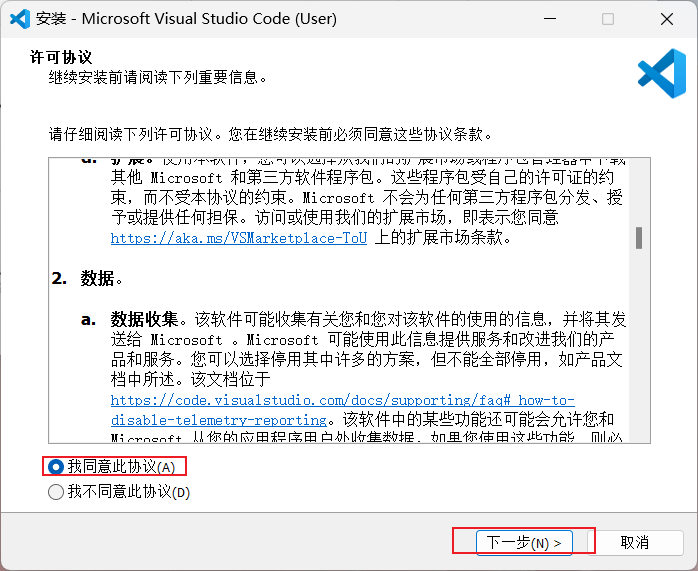698x571 pixels.
Task: Click the VS Code icon in title bar
Action: point(20,19)
